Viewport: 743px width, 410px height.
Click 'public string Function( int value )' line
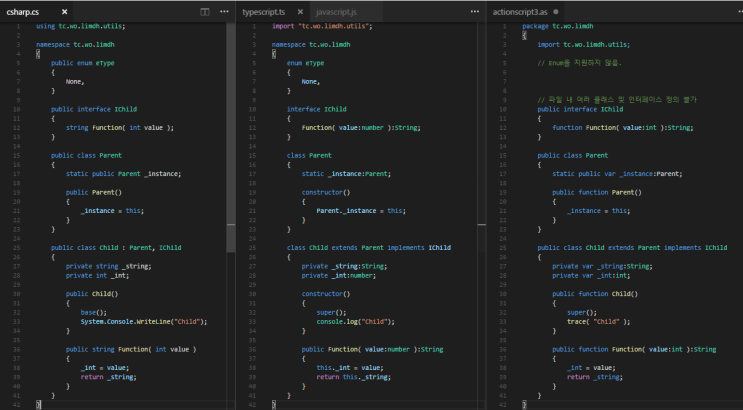click(x=131, y=349)
